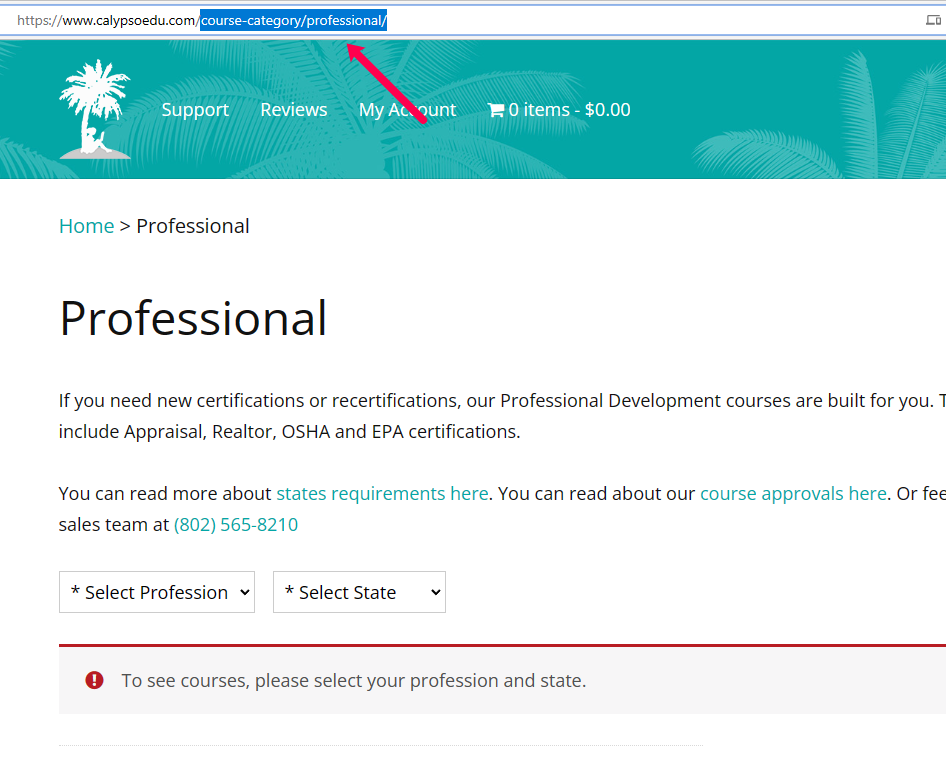Expand the Select Profession dropdown

pos(157,592)
